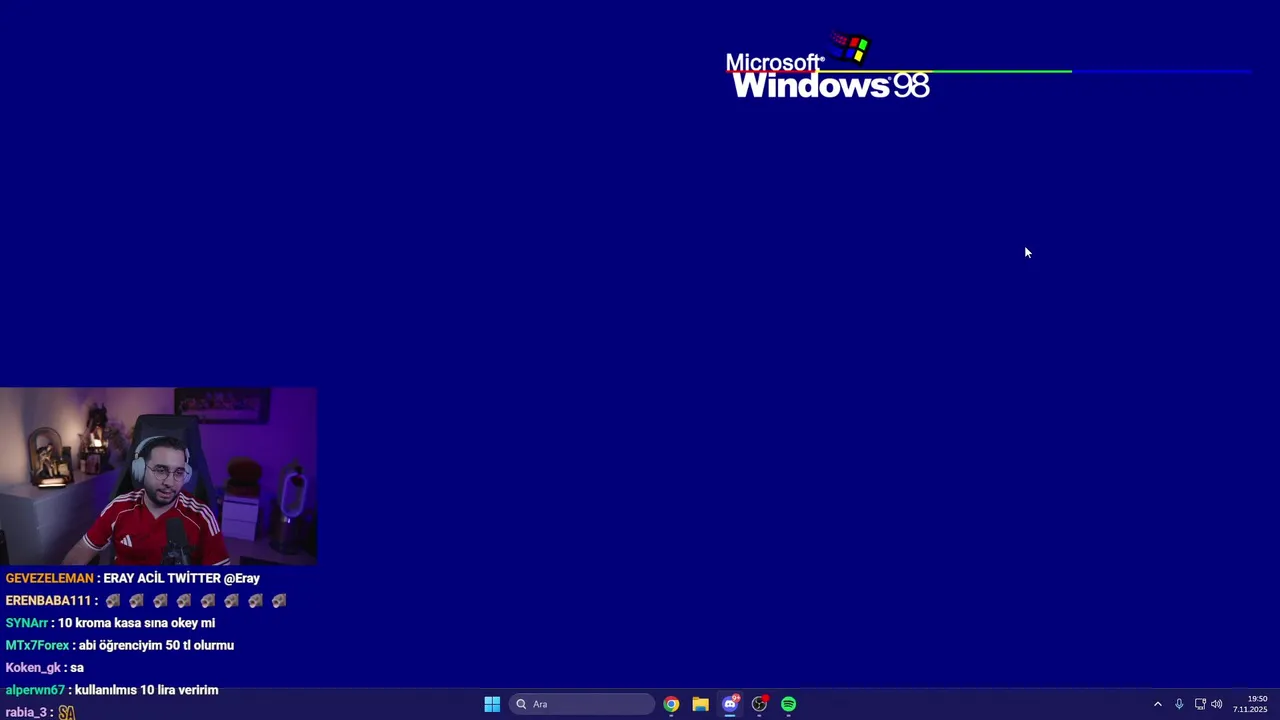Click chat username MTx7Forex
Viewport: 1280px width, 720px height.
pyautogui.click(x=37, y=645)
